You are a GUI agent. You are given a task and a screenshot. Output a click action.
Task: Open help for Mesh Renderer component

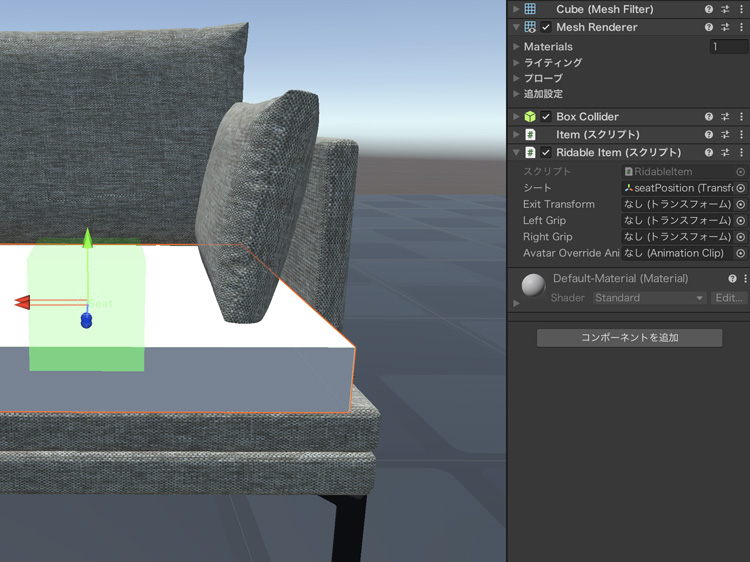click(x=709, y=27)
